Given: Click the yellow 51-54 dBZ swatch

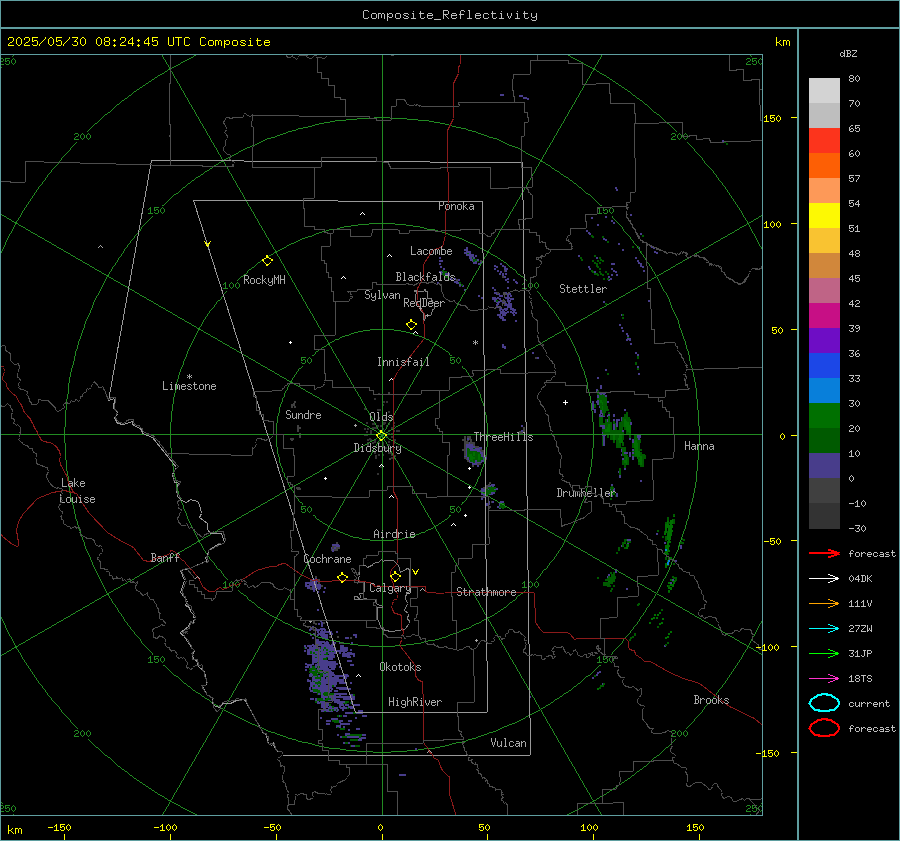Looking at the screenshot, I should 824,216.
